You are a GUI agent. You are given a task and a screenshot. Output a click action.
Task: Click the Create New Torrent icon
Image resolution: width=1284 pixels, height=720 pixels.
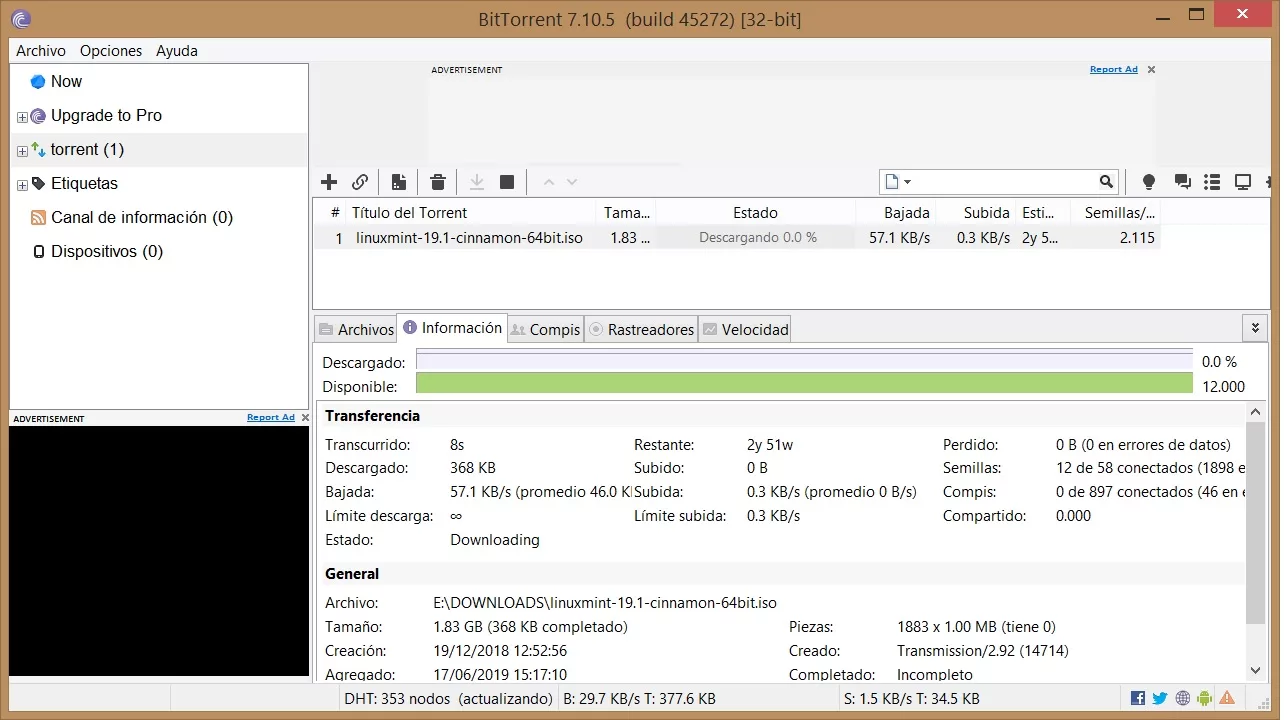(x=399, y=182)
